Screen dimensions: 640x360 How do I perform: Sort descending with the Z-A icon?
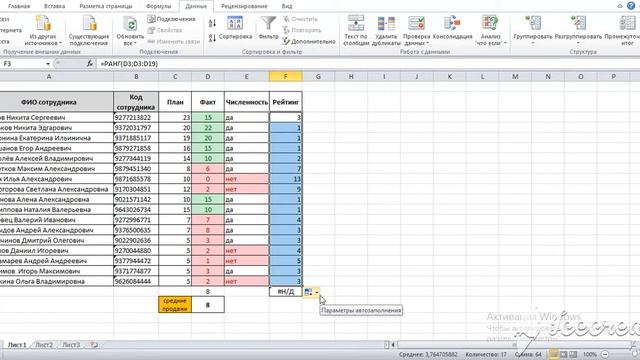(212, 38)
